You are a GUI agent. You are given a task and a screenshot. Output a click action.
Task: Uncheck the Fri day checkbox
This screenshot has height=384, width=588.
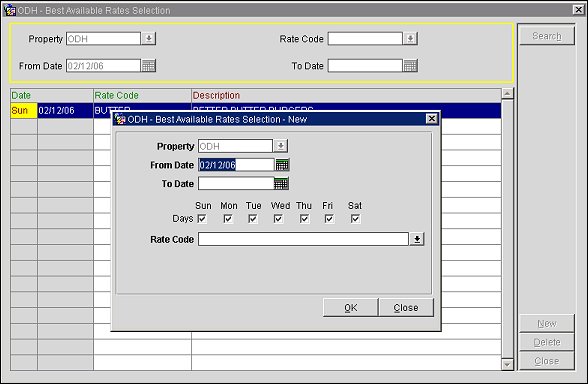coord(329,219)
